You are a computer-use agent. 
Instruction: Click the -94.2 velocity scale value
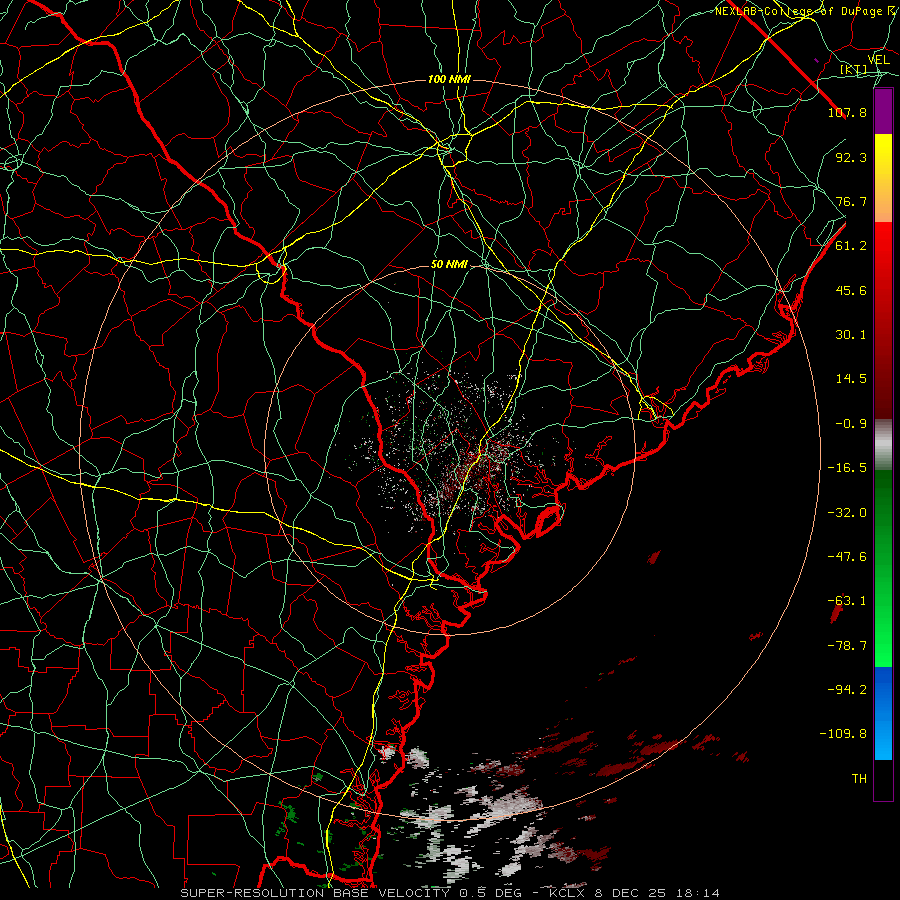coord(847,690)
